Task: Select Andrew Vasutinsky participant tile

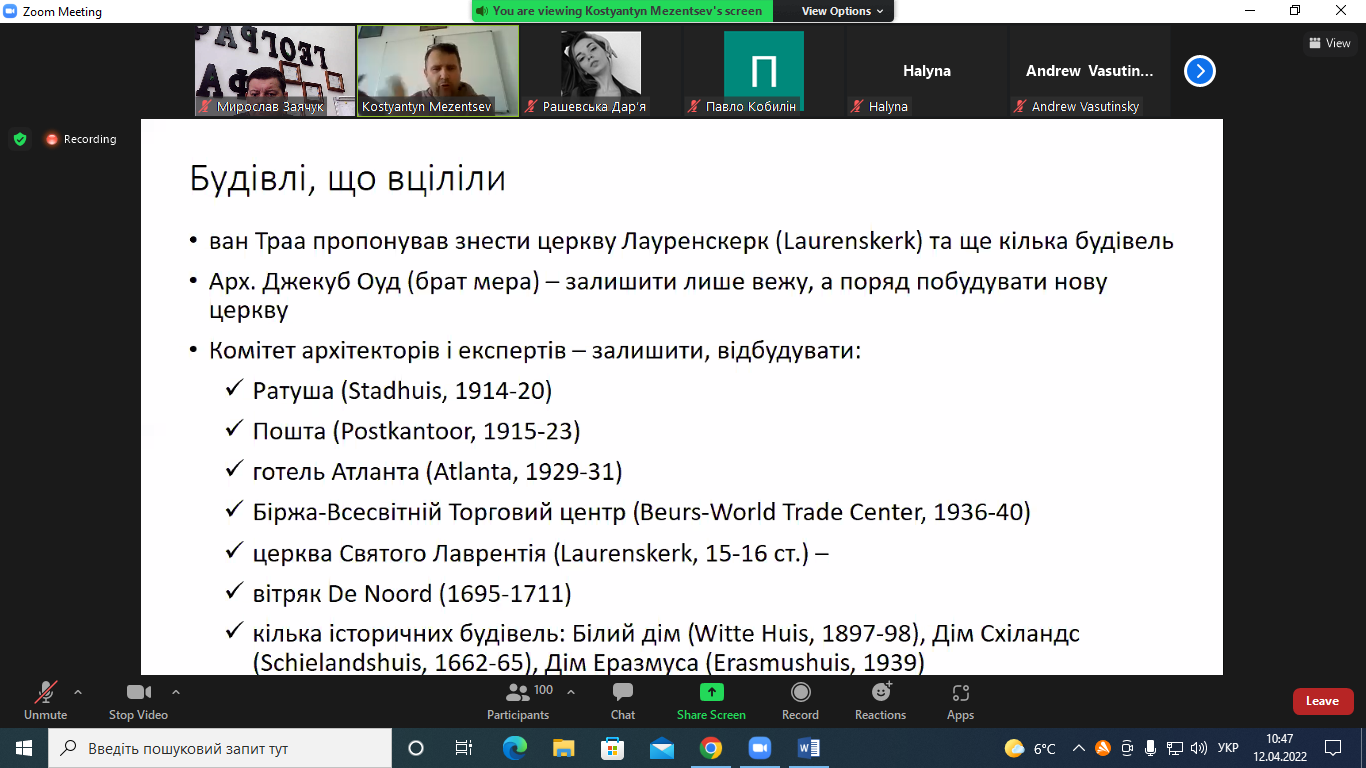Action: click(x=1090, y=71)
